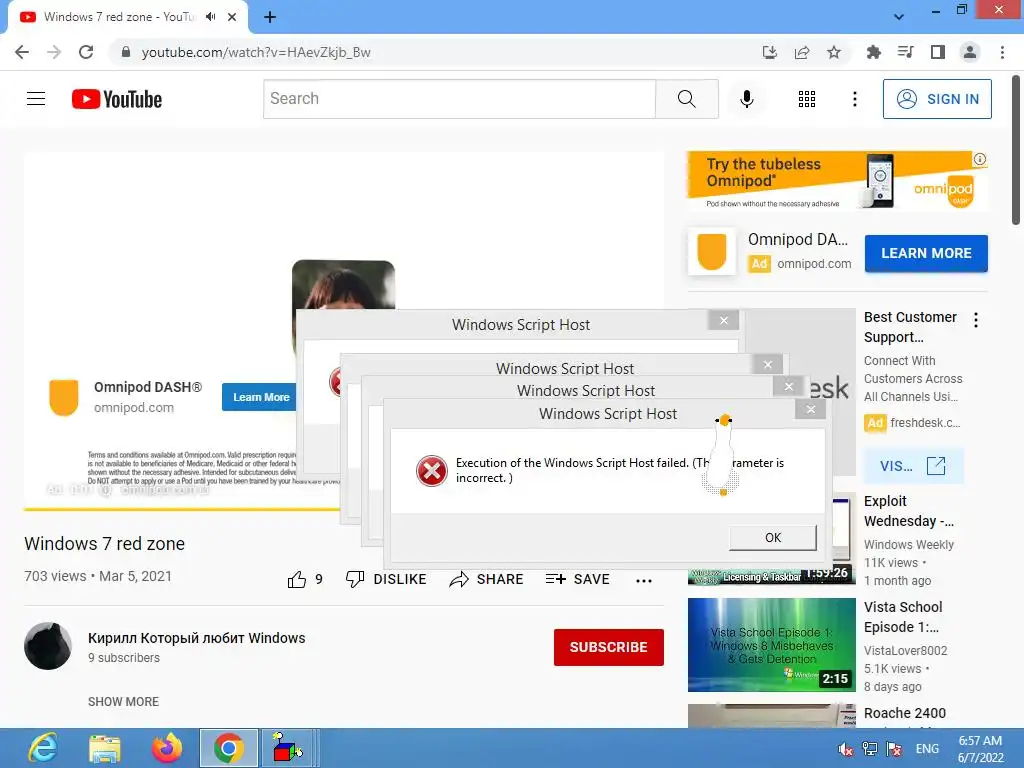Image resolution: width=1024 pixels, height=768 pixels.
Task: Open File Explorer from the taskbar
Action: [x=104, y=748]
